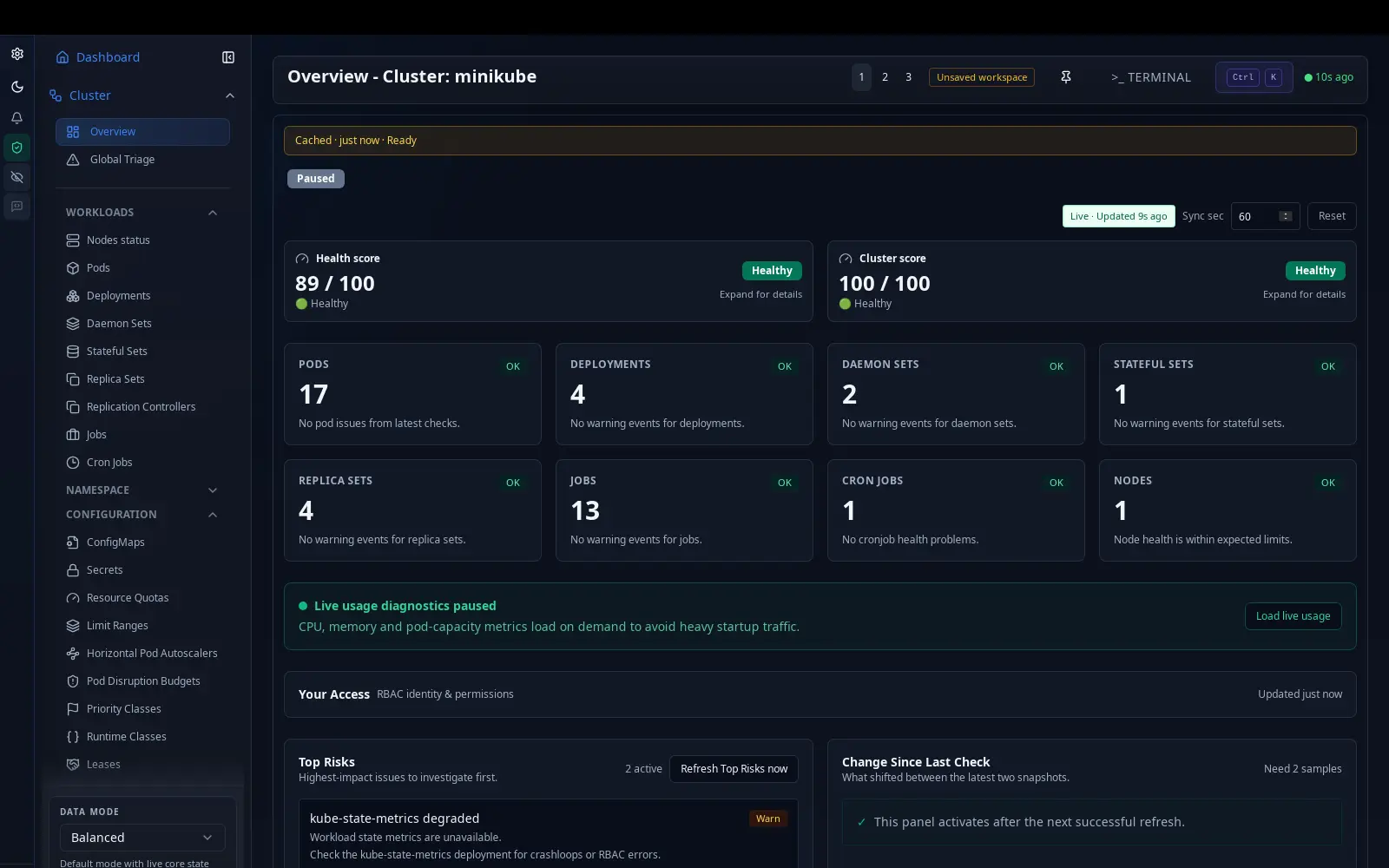Click the Reset button
1389x868 pixels.
pyautogui.click(x=1332, y=216)
